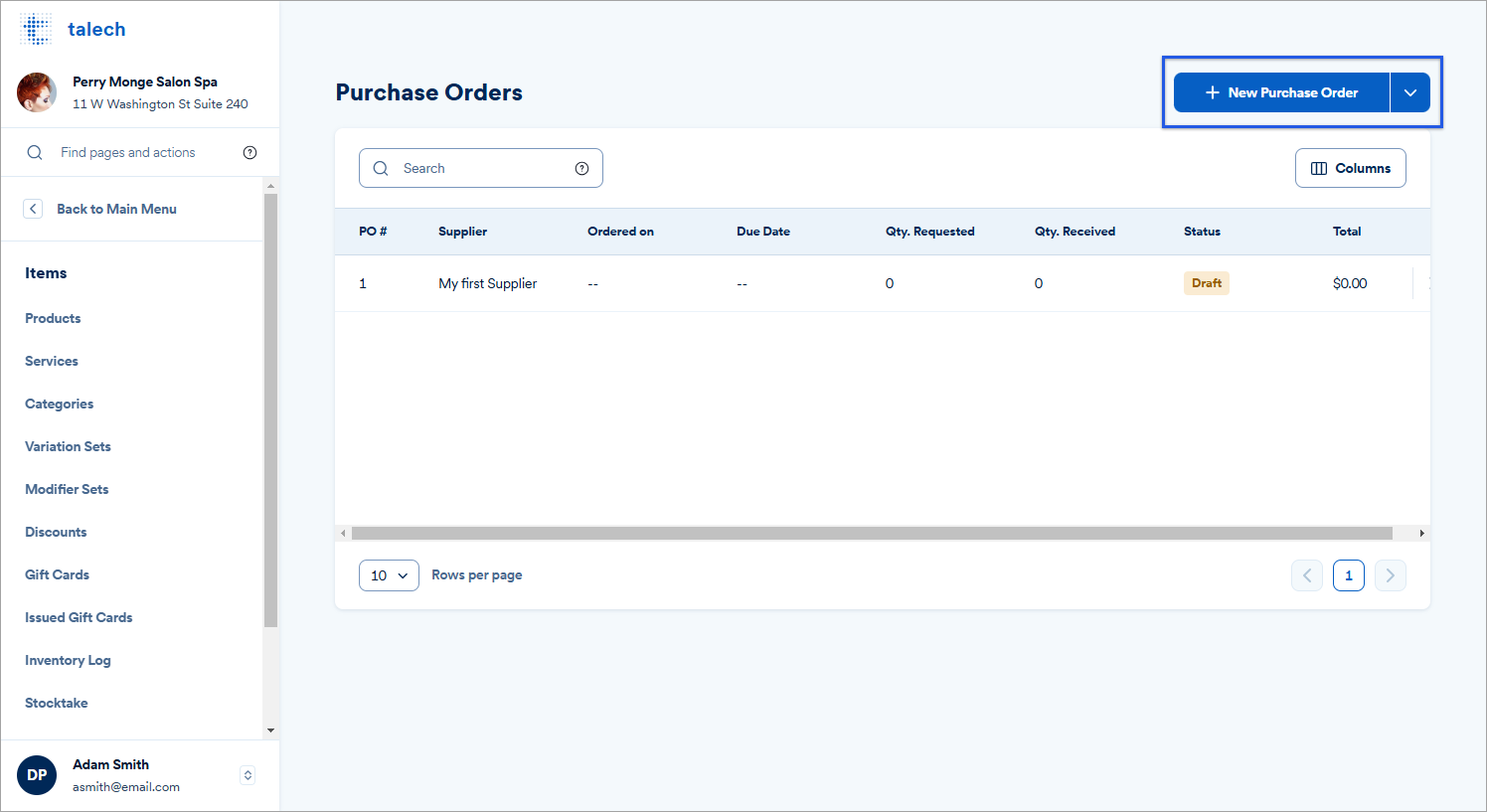Open the New Purchase Order dropdown arrow

1410,91
